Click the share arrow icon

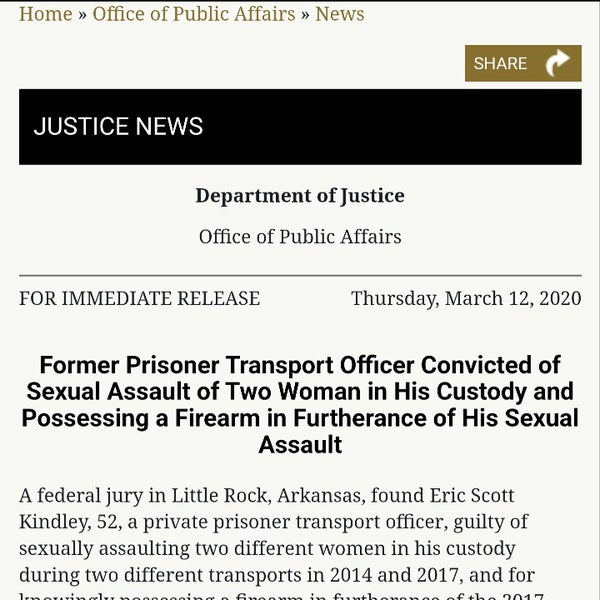click(558, 63)
